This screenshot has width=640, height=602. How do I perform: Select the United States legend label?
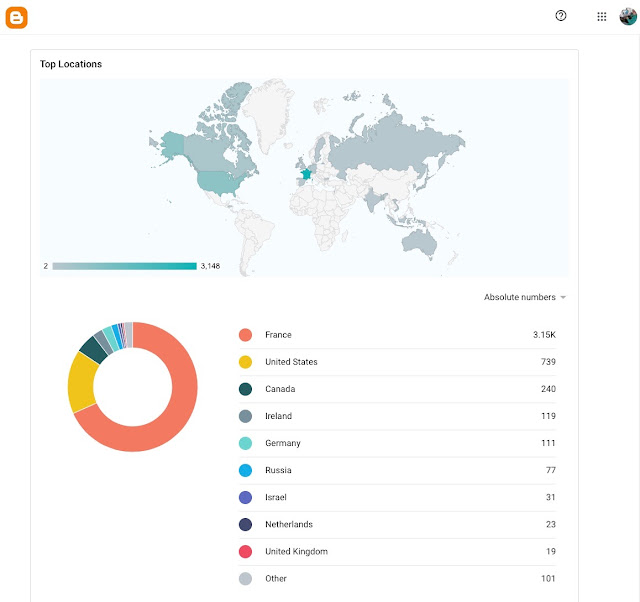coord(291,362)
